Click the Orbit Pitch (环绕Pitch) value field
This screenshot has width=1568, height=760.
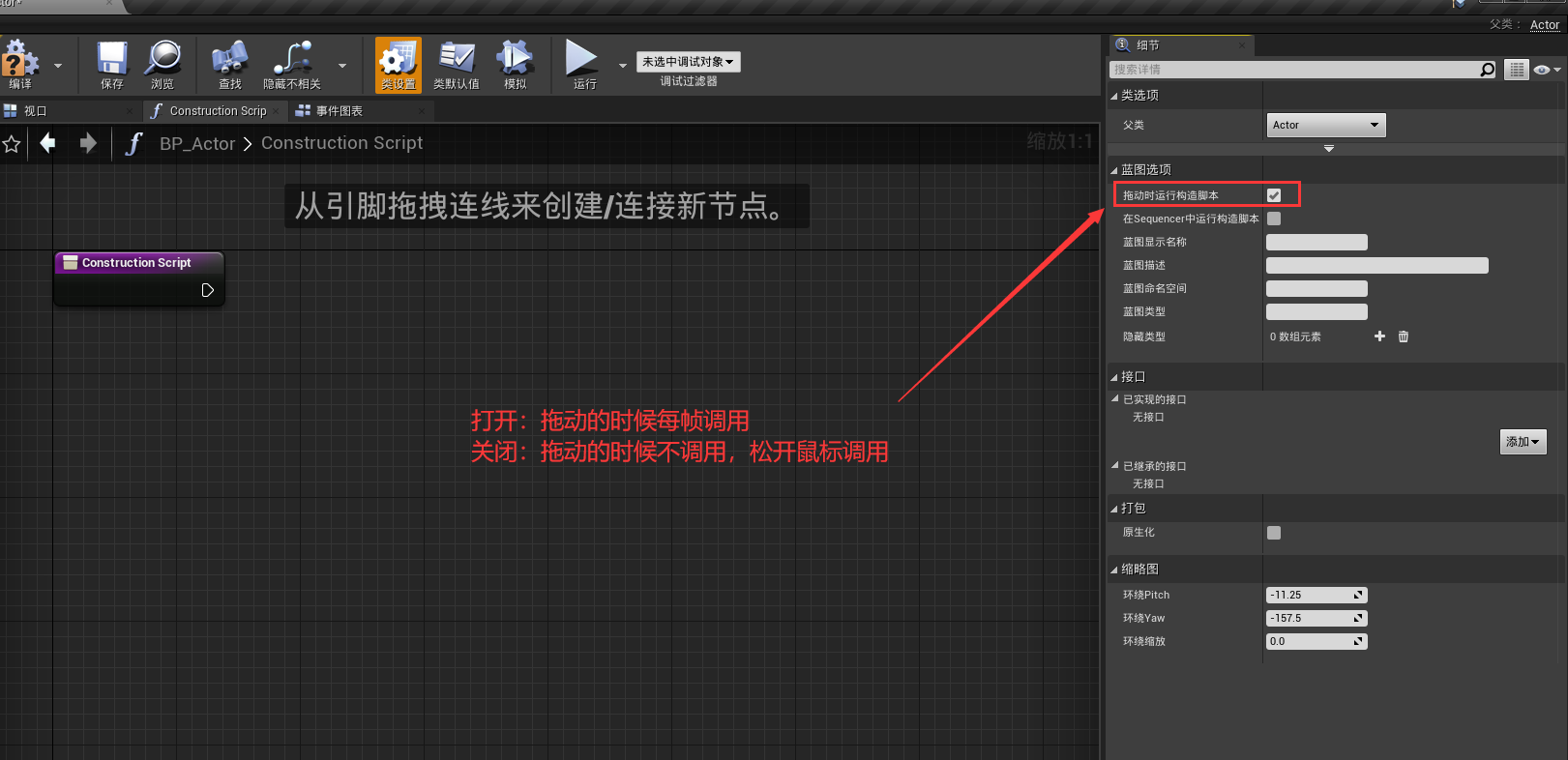[1310, 595]
